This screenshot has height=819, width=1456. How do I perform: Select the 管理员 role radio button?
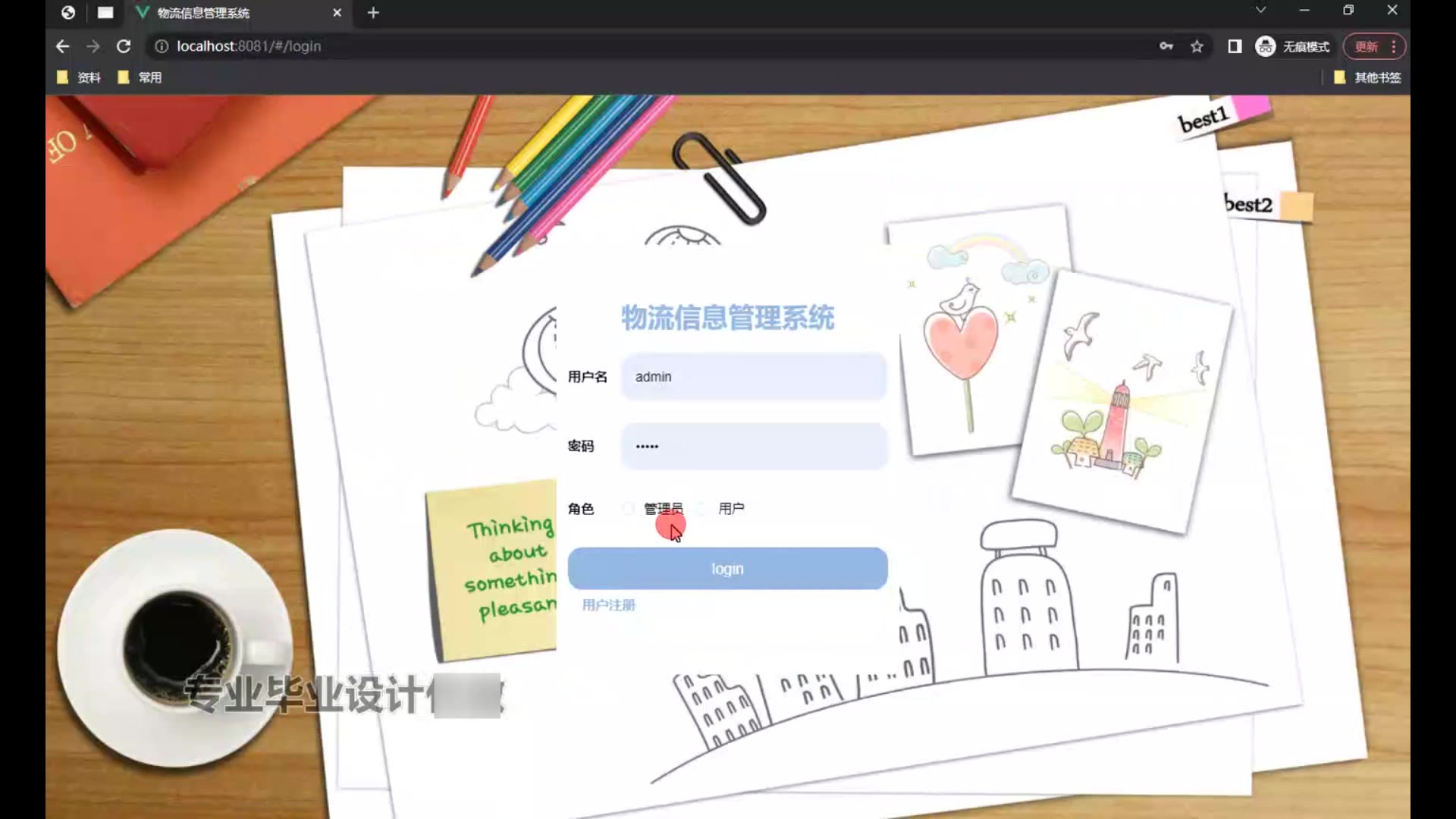pos(629,509)
